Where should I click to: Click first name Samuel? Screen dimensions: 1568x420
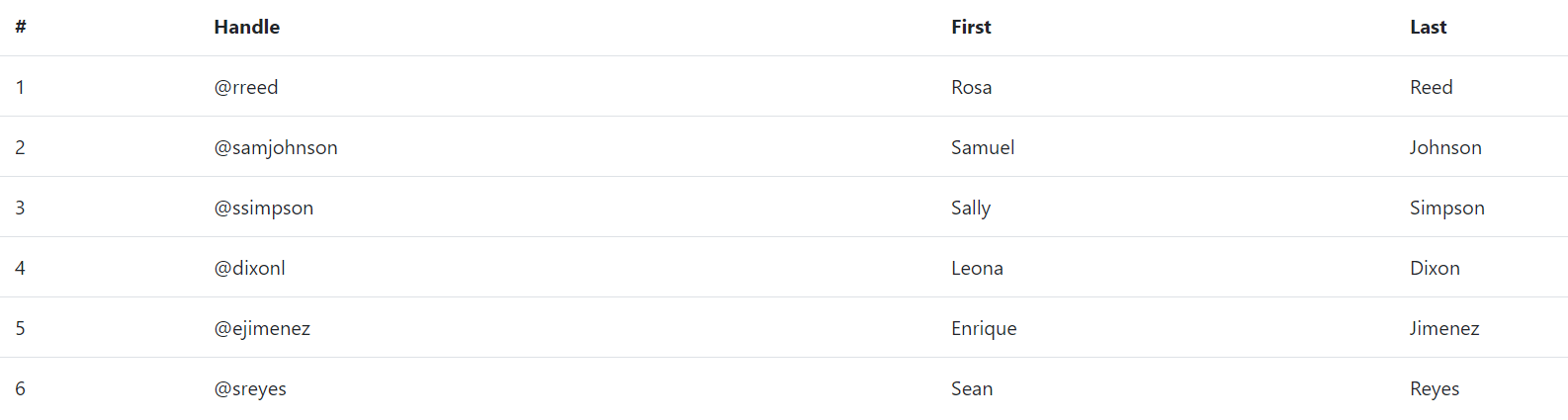[983, 148]
